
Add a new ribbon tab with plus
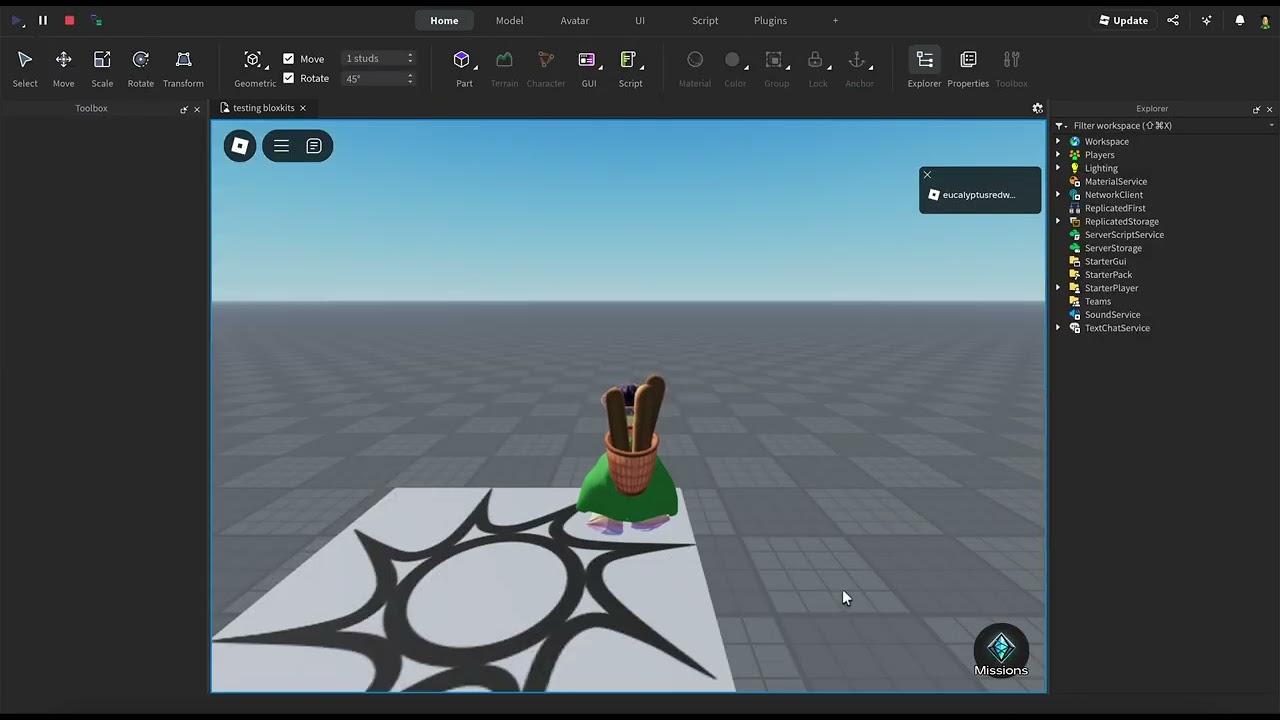point(835,20)
